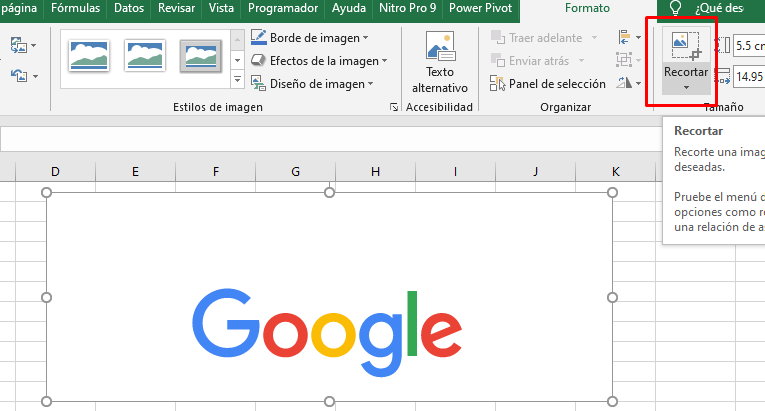
Task: Select column F header
Action: click(216, 171)
